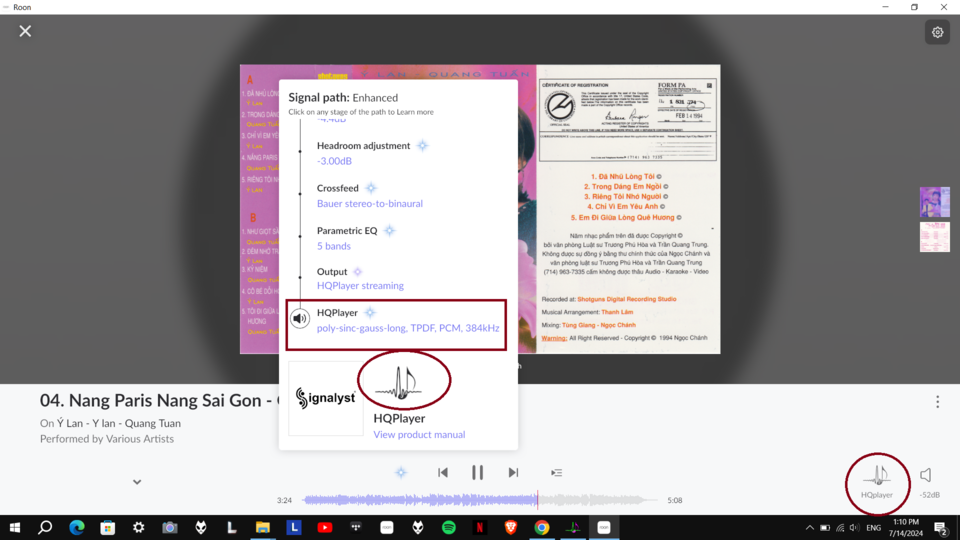960x540 pixels.
Task: Click the HQPlayer streaming output link
Action: point(360,286)
